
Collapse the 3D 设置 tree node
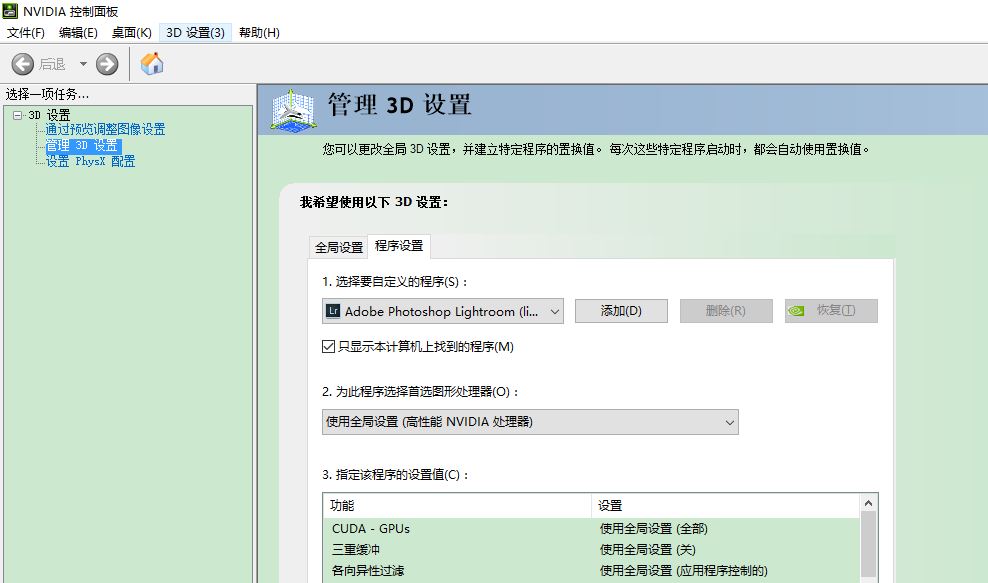point(17,115)
